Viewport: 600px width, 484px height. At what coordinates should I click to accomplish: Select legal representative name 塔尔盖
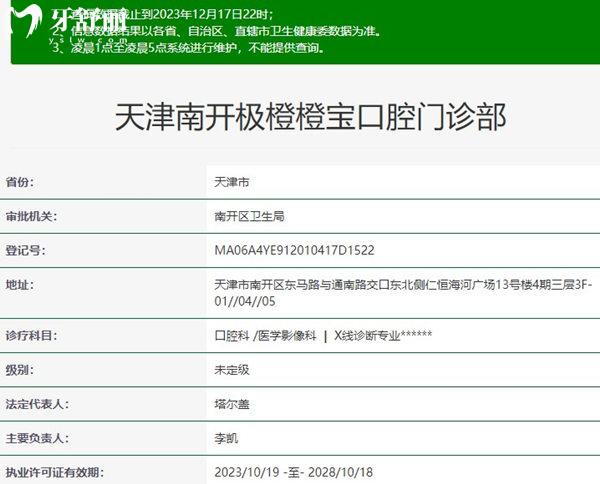pos(232,404)
